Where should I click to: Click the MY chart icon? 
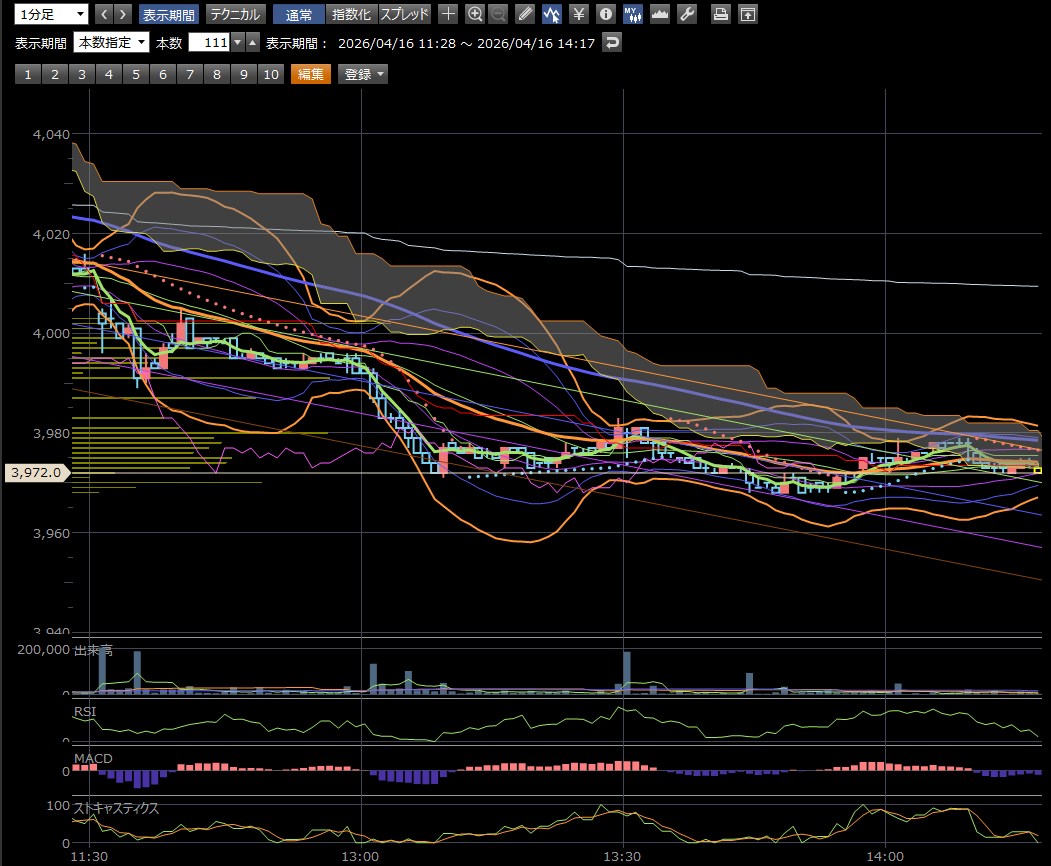(632, 14)
